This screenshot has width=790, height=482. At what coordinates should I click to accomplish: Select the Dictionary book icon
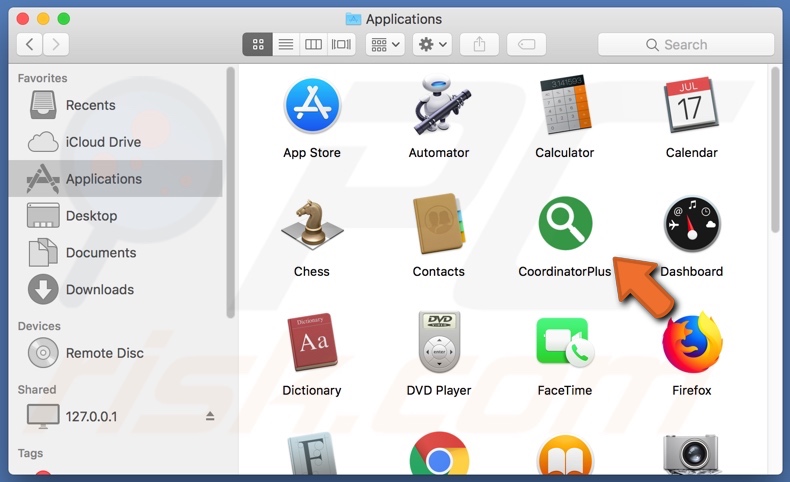pos(312,342)
